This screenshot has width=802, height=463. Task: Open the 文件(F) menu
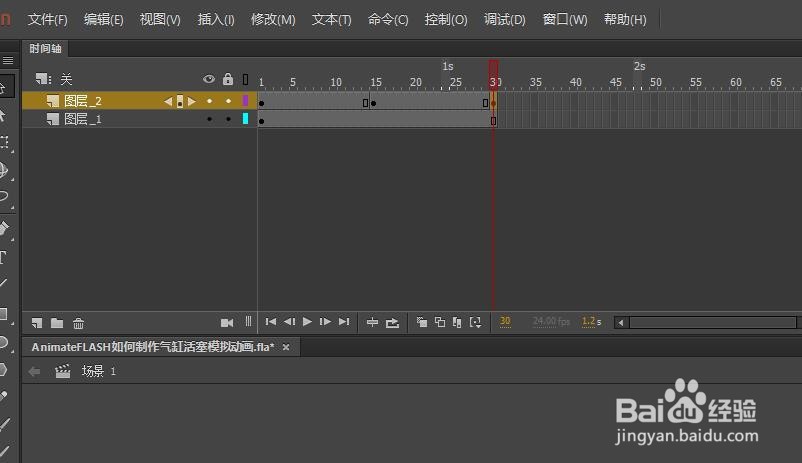coord(48,19)
